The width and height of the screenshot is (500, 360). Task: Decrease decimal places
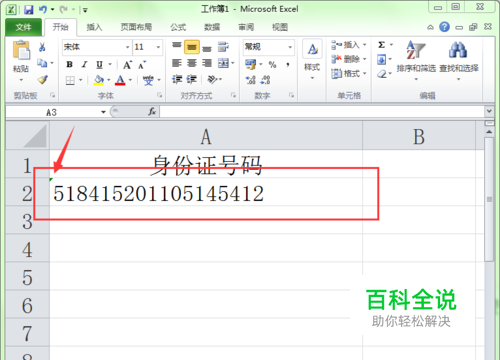pyautogui.click(x=265, y=80)
